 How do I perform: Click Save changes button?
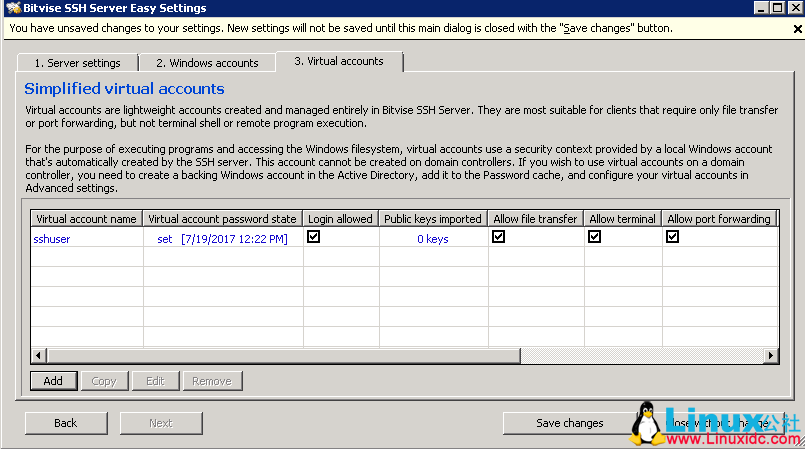(570, 423)
